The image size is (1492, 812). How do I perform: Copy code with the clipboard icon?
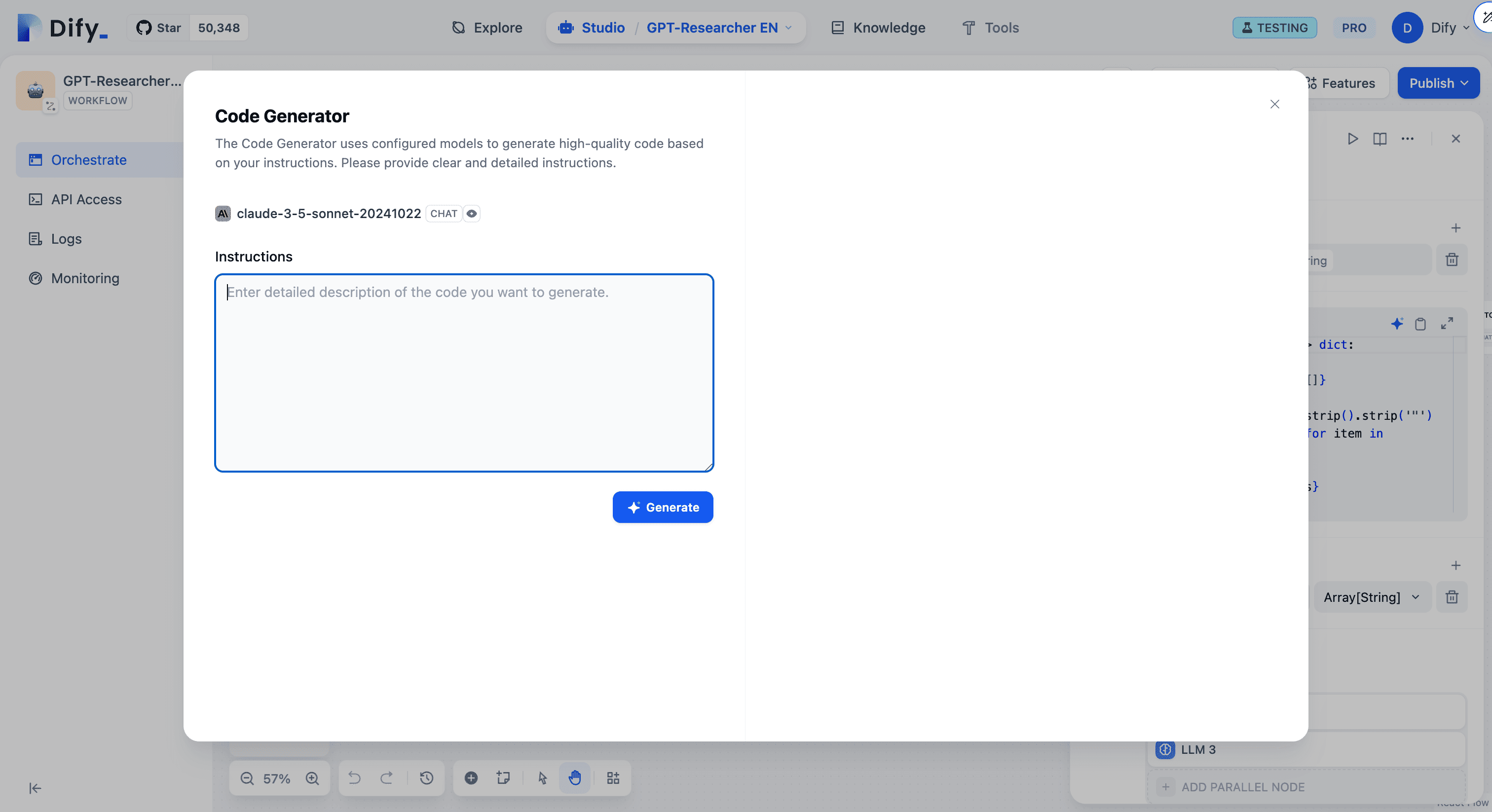1420,324
